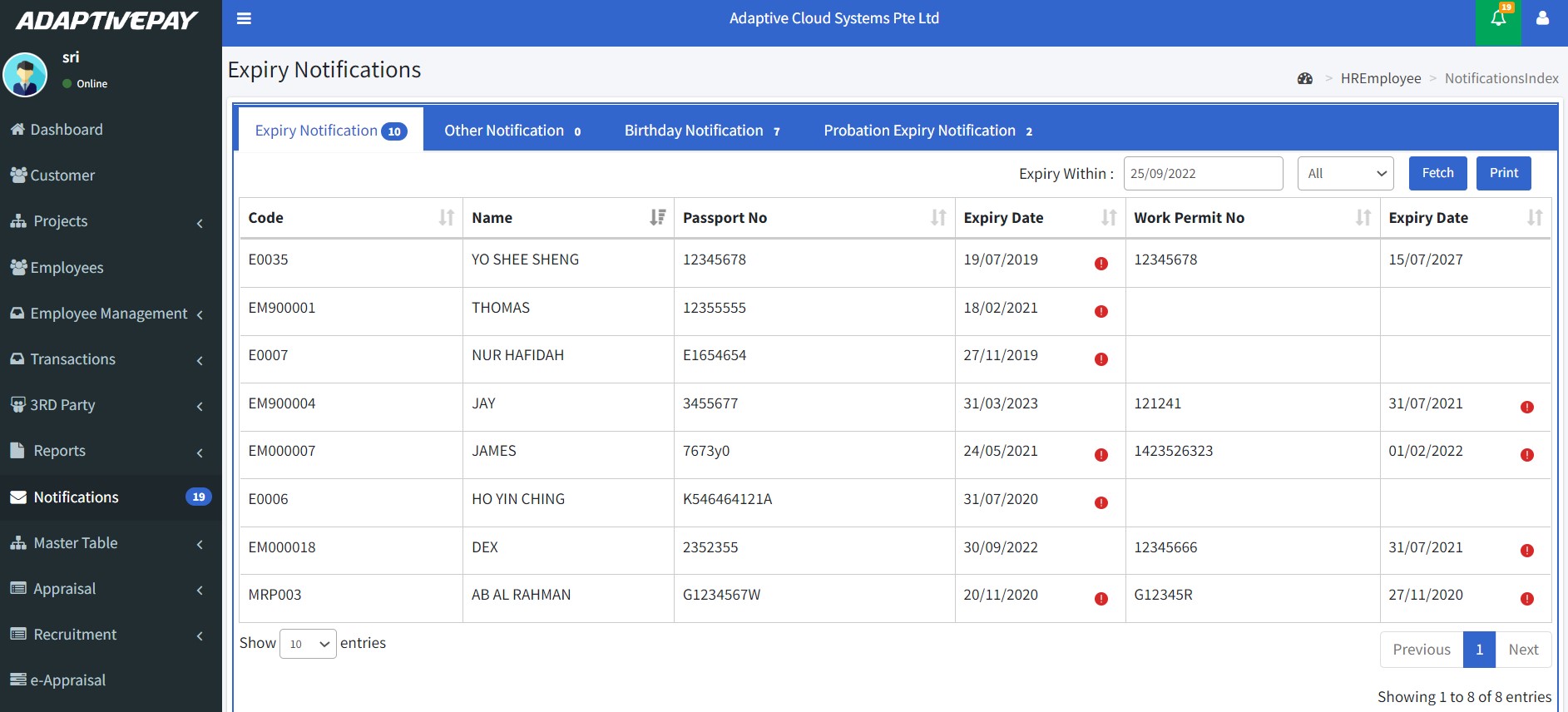Click the work permit alert icon for JAY
Screen dimensions: 1568x712
pos(1527,407)
